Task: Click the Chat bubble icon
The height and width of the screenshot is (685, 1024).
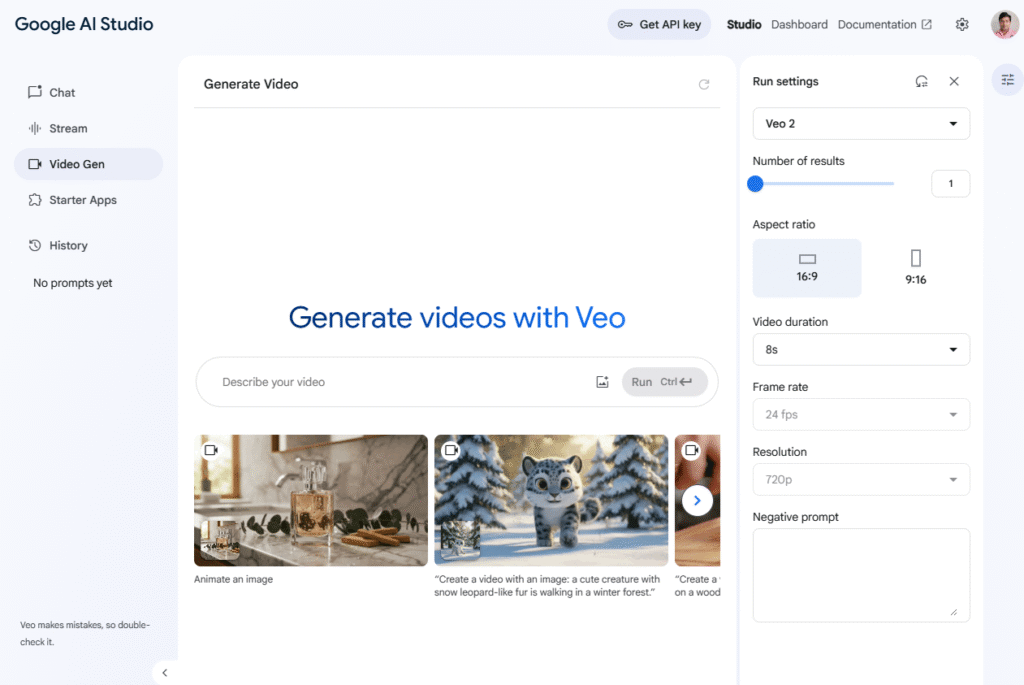Action: tap(35, 92)
